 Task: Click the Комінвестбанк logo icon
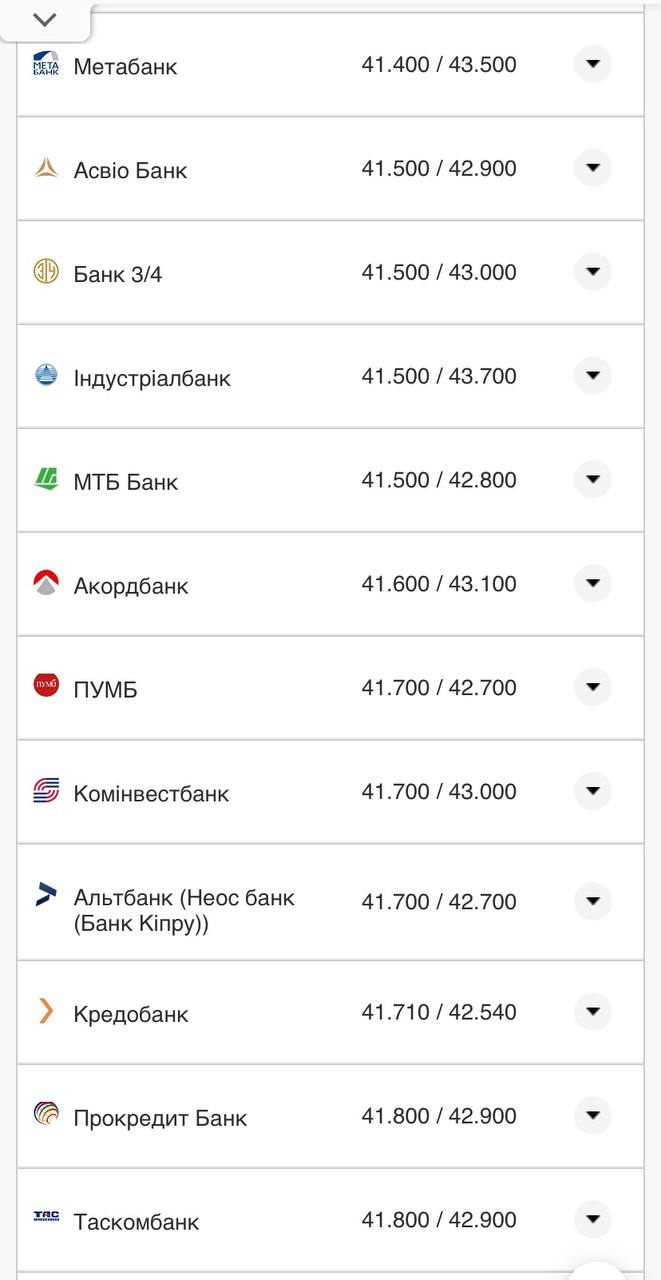(x=46, y=791)
